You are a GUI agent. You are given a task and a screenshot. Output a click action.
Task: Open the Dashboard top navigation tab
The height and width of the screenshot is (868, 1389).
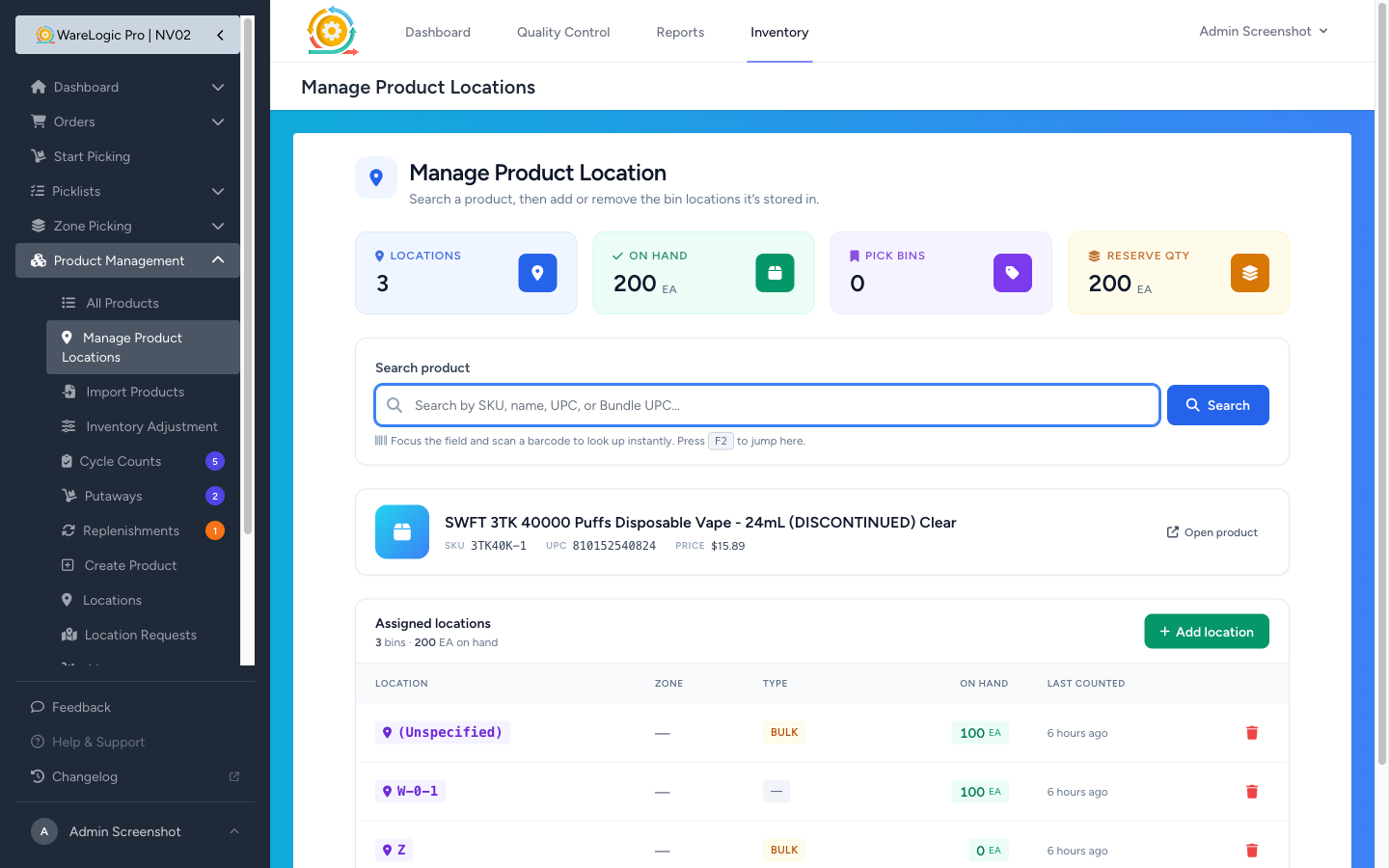click(438, 32)
